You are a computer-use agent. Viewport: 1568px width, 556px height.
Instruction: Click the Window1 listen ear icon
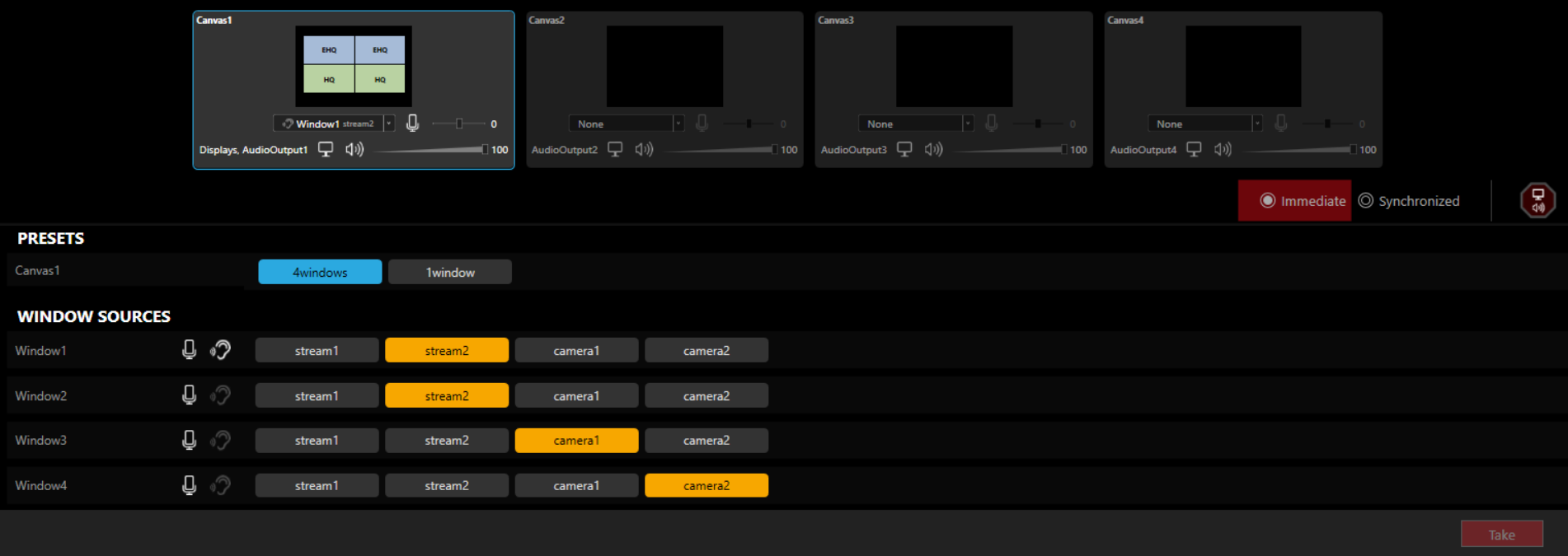(220, 350)
